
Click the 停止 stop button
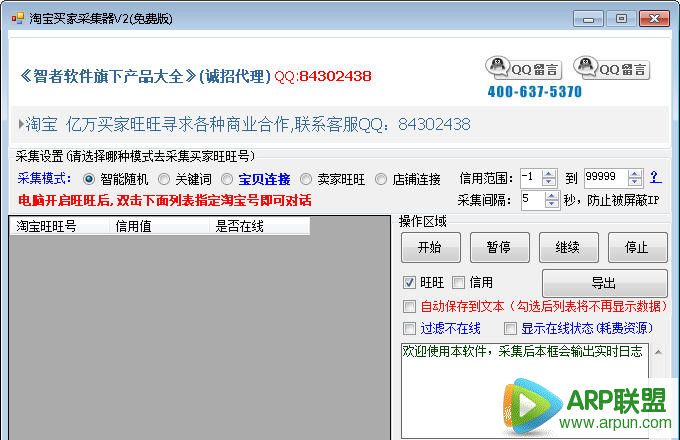pyautogui.click(x=638, y=248)
